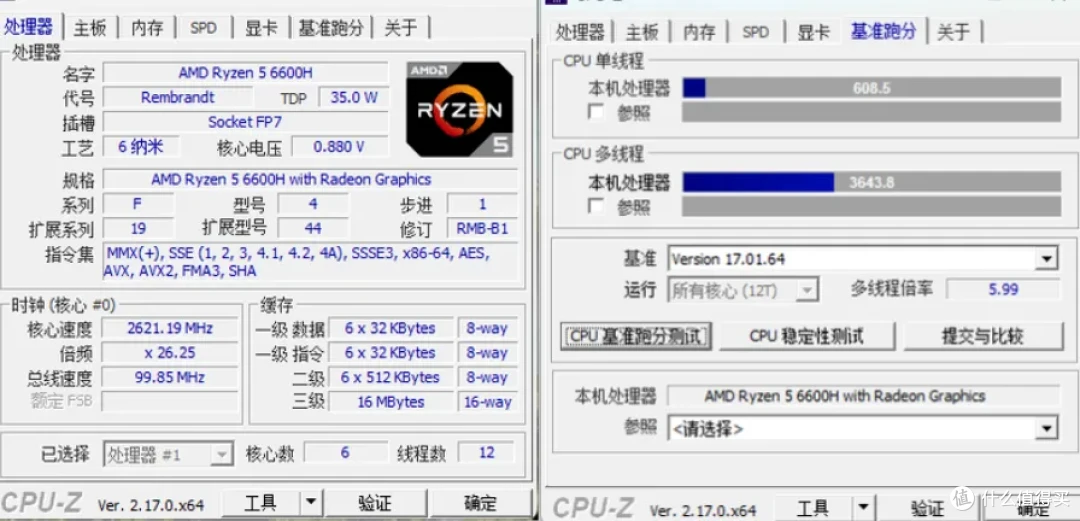Open the 内存 tab in left window

click(147, 28)
